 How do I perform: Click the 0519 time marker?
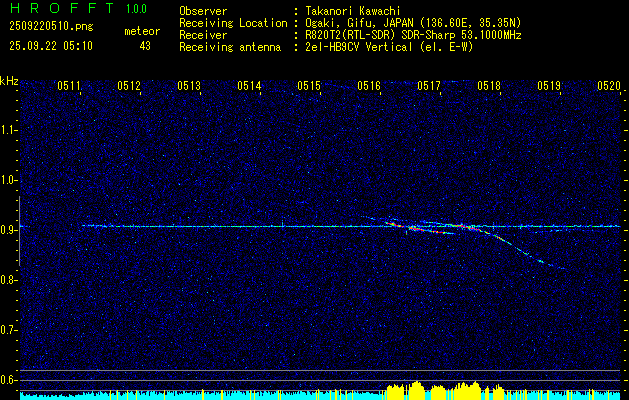549,85
